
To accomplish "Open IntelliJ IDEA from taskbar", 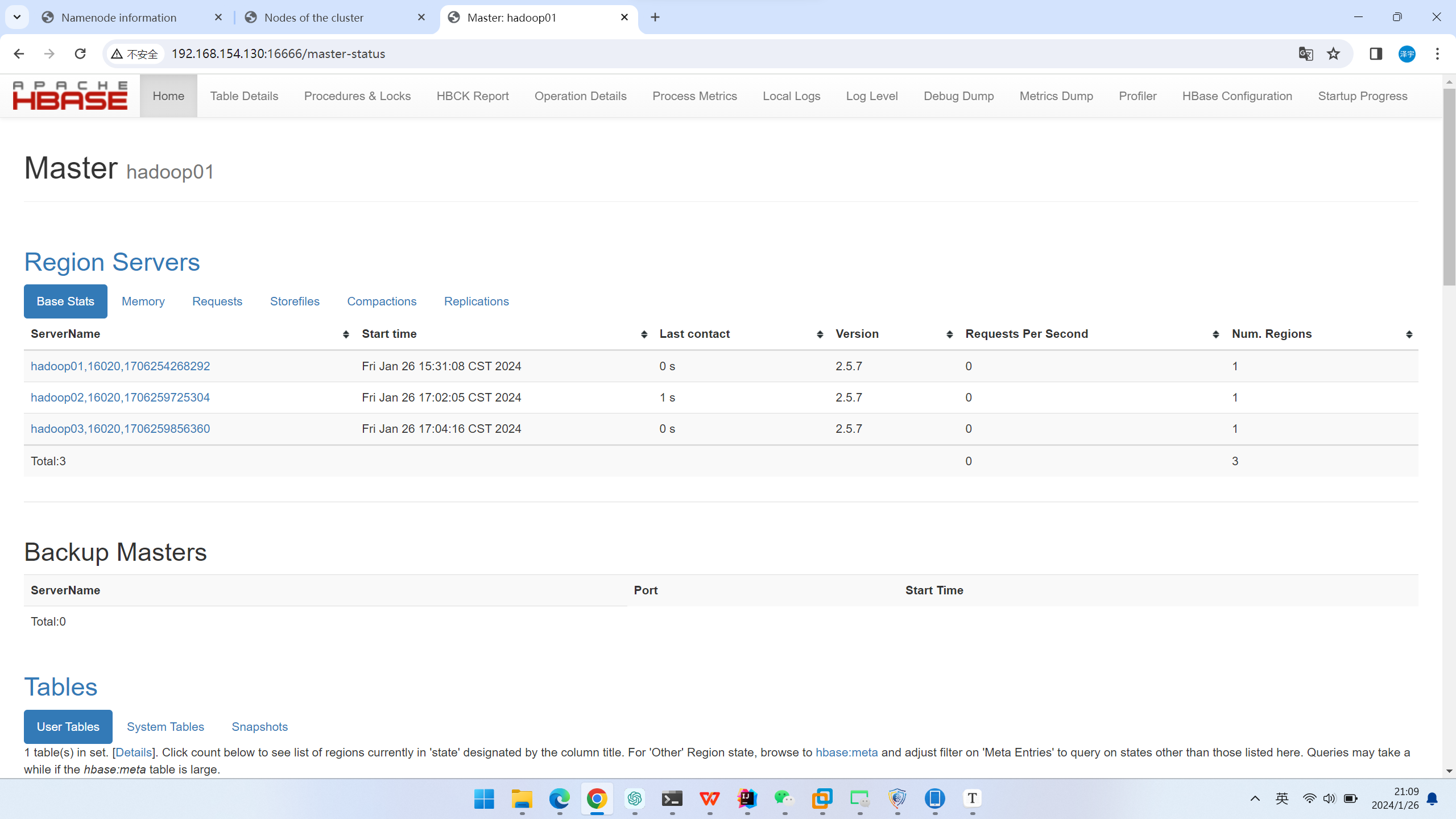I will tap(747, 799).
